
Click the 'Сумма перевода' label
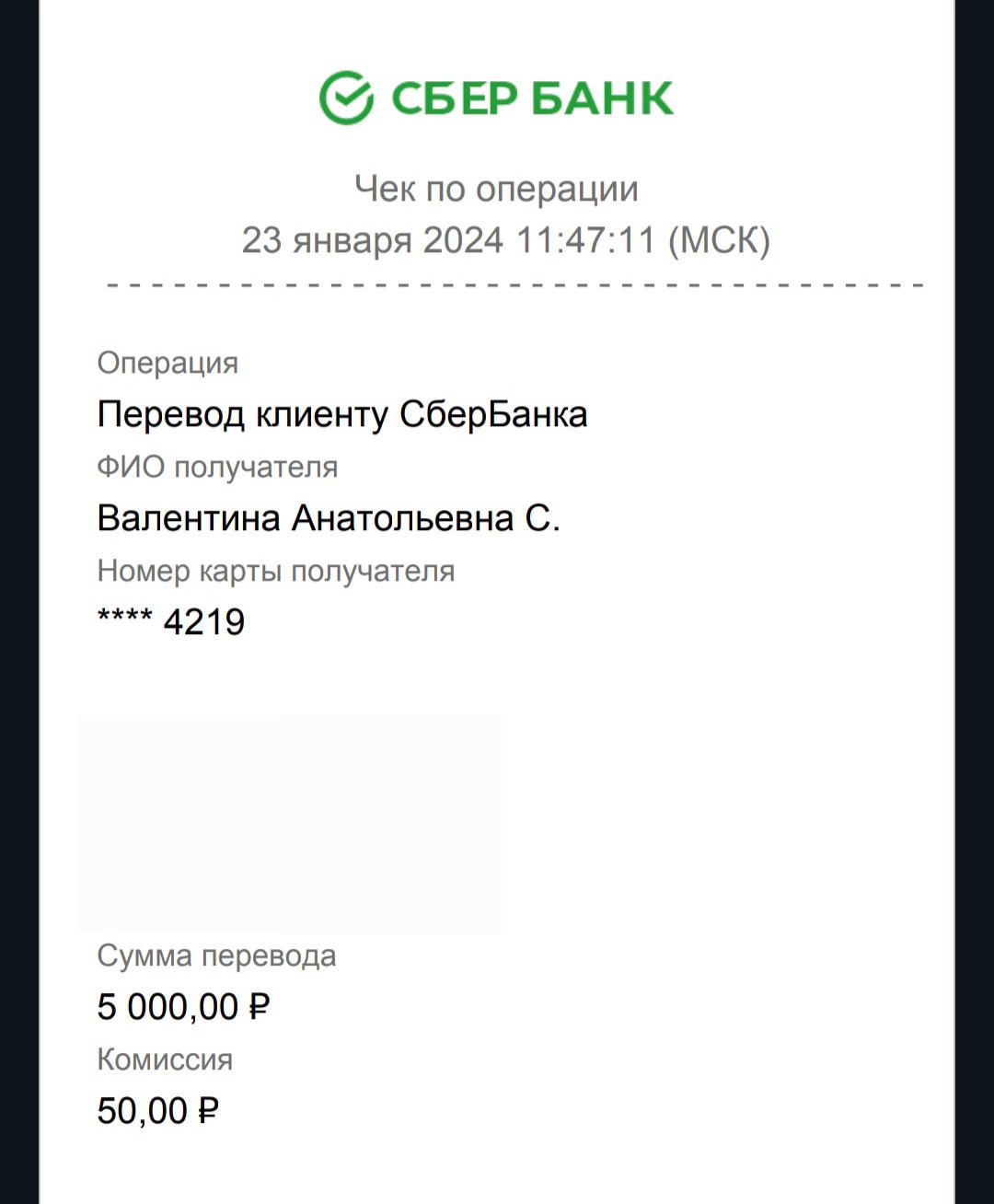[216, 955]
